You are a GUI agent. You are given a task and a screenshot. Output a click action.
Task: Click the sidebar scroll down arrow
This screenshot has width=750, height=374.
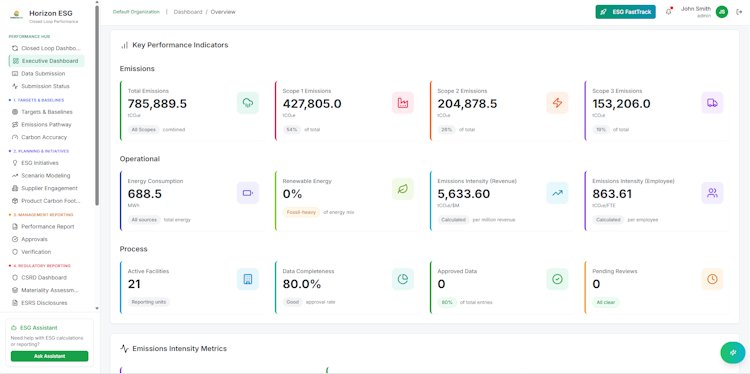[97, 308]
